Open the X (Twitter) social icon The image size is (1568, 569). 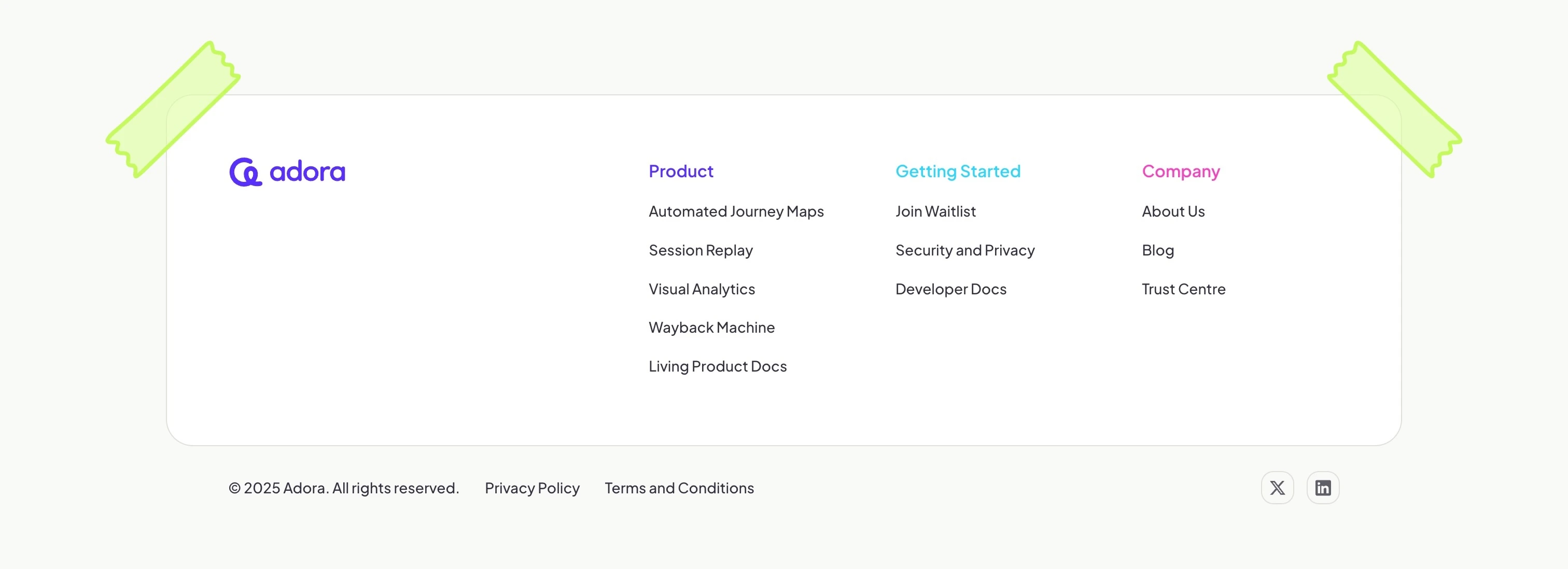pyautogui.click(x=1277, y=488)
